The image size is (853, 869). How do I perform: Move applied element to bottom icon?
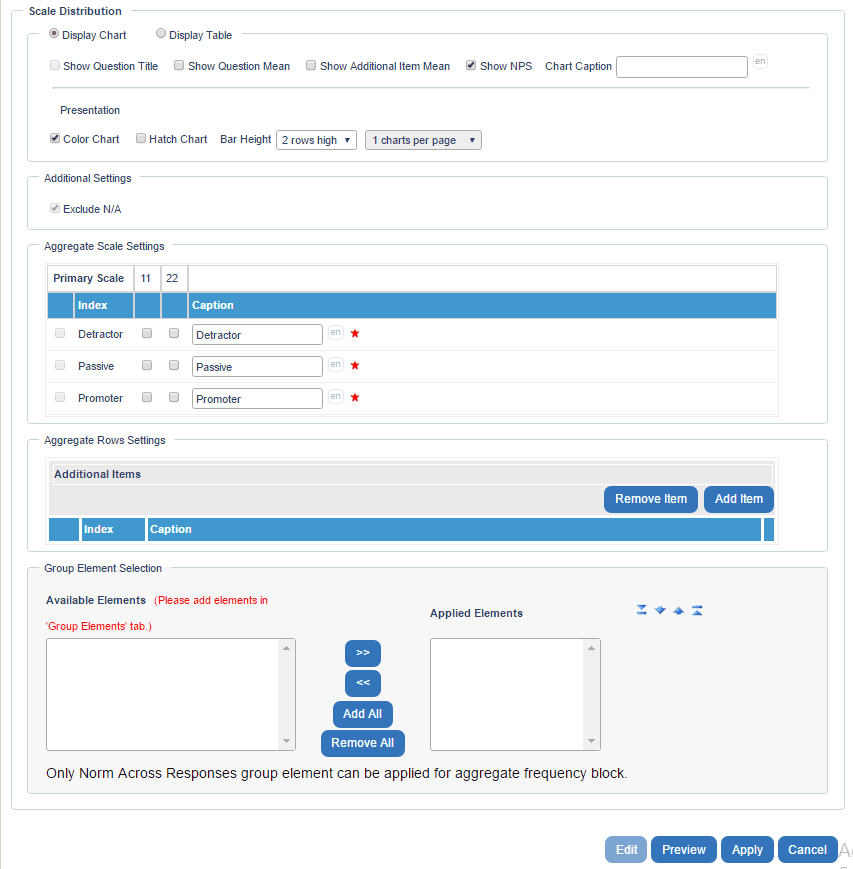641,610
